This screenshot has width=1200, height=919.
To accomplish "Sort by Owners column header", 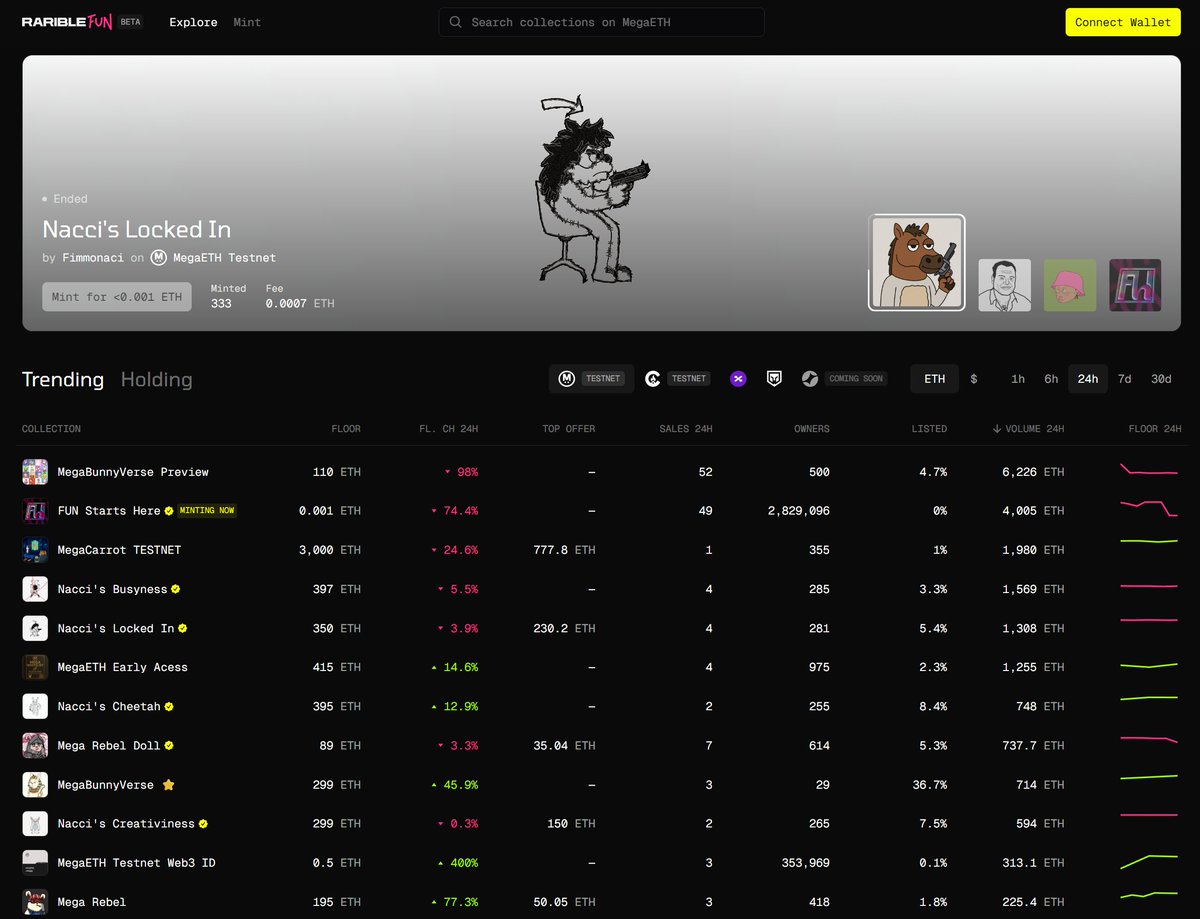I will coord(811,429).
